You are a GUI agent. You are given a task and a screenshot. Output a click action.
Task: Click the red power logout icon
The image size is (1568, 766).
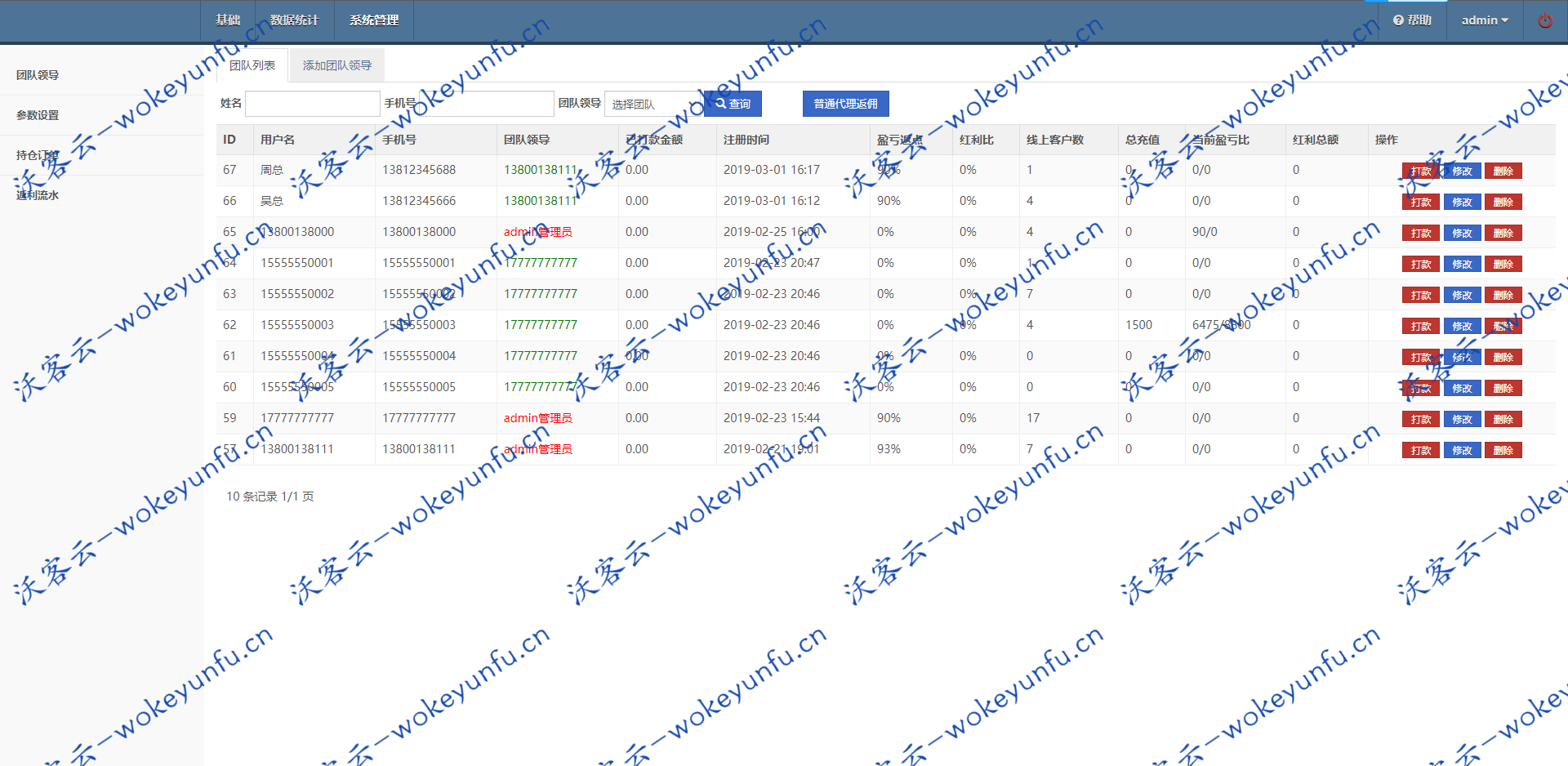(x=1545, y=20)
